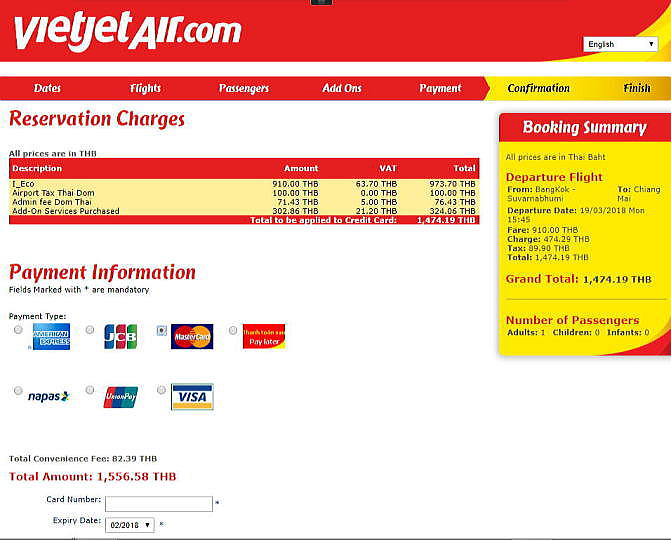671x540 pixels.
Task: Click the Charge 474.29 THB line
Action: pos(548,239)
